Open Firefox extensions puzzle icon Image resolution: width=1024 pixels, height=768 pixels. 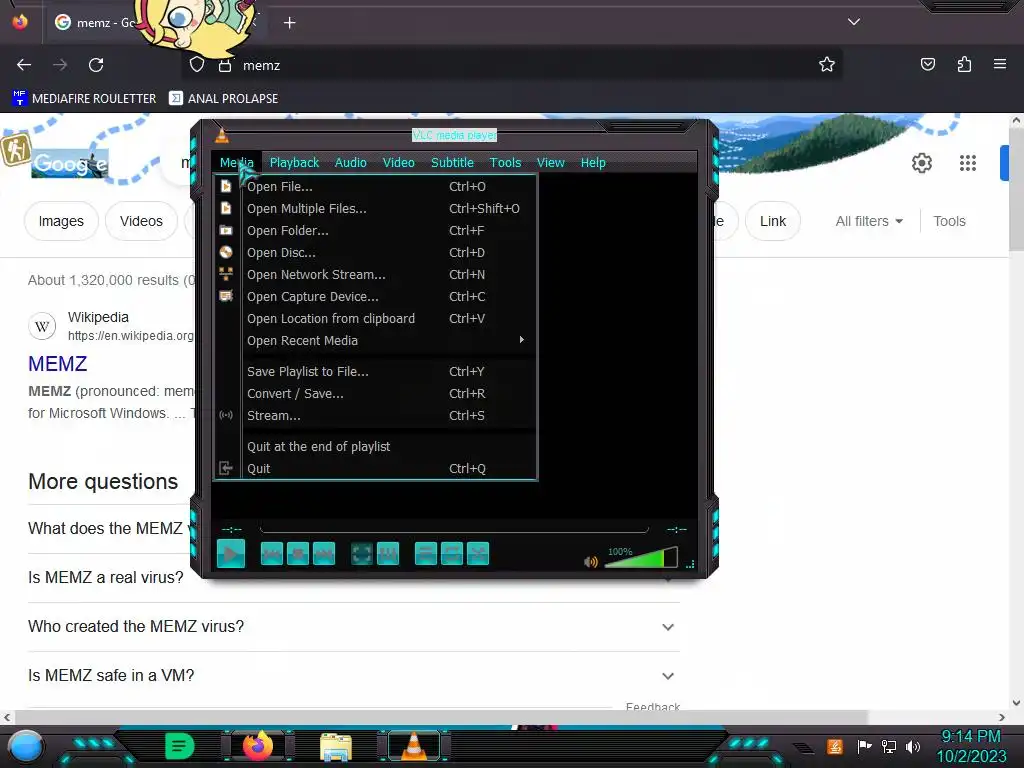click(964, 64)
